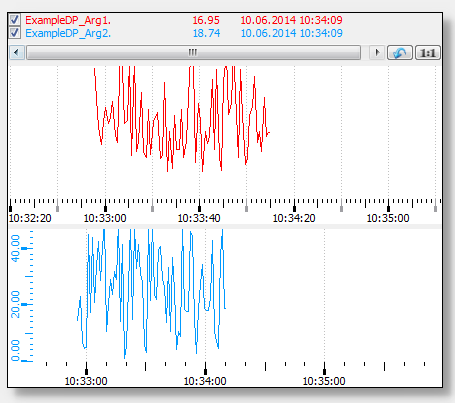Select the red ExampleDP_Arg1 legend label
This screenshot has width=455, height=403.
coord(68,20)
